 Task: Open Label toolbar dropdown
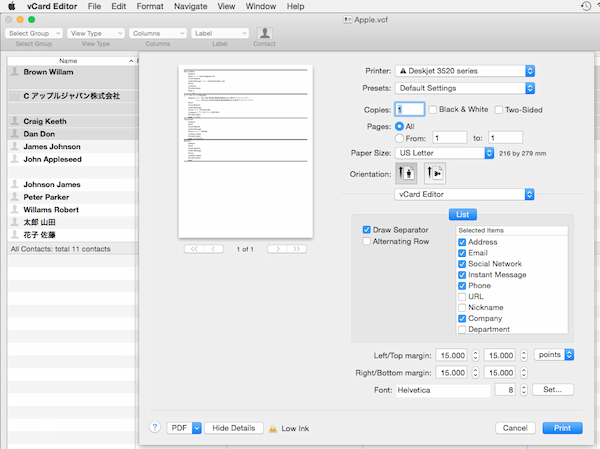220,33
